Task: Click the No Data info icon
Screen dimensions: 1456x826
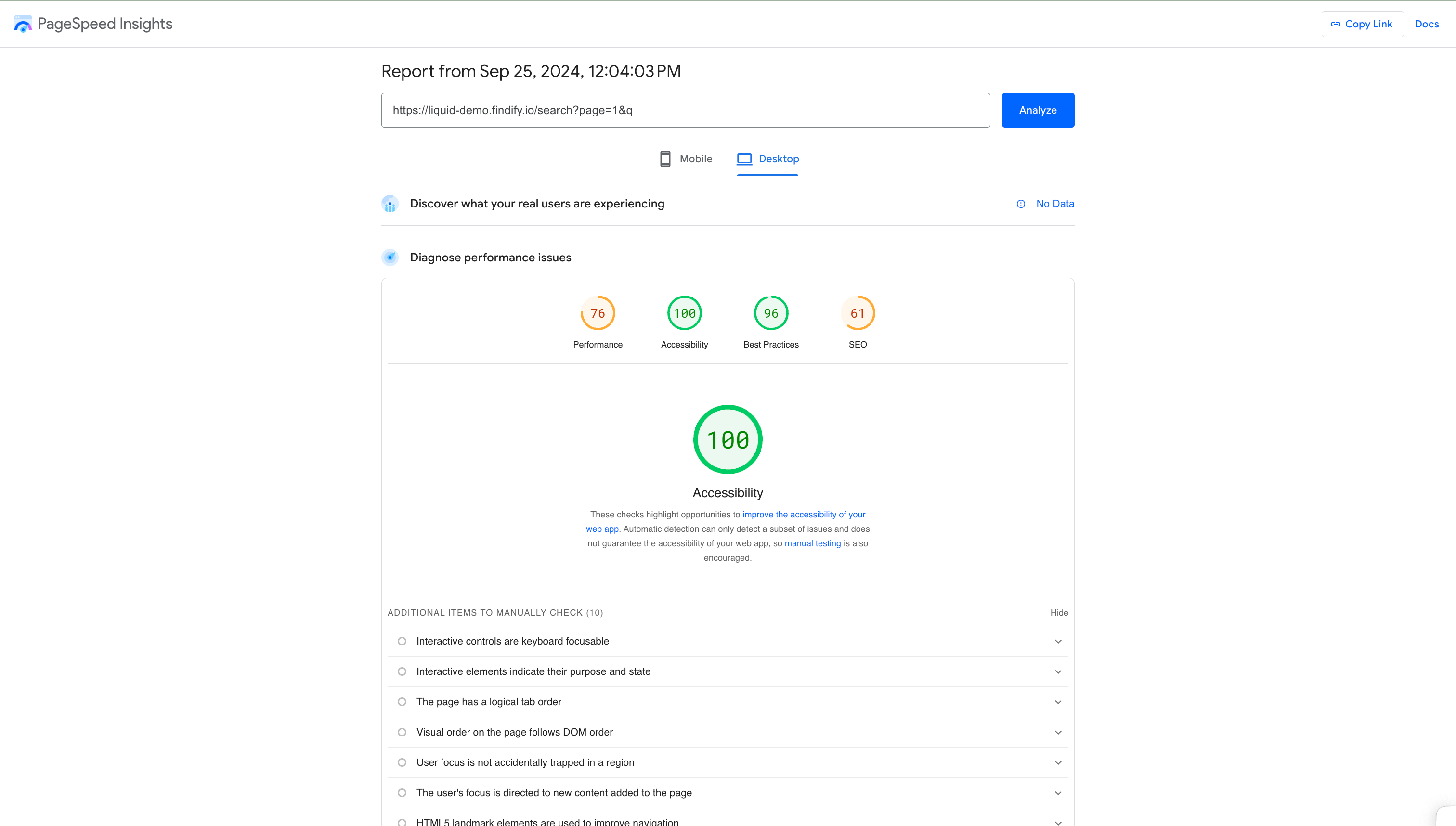Action: click(1020, 204)
